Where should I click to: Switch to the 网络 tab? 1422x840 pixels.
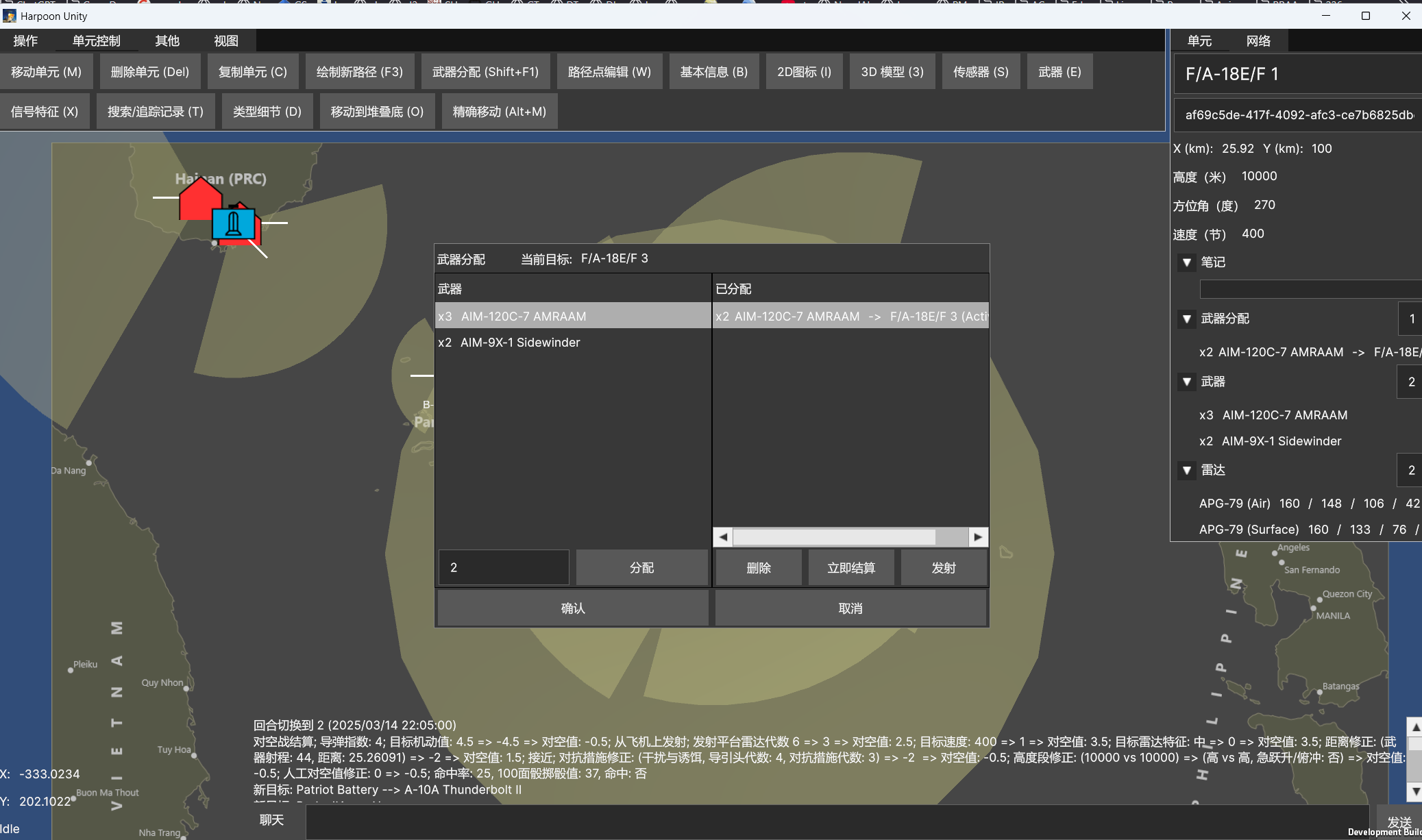(x=1258, y=41)
